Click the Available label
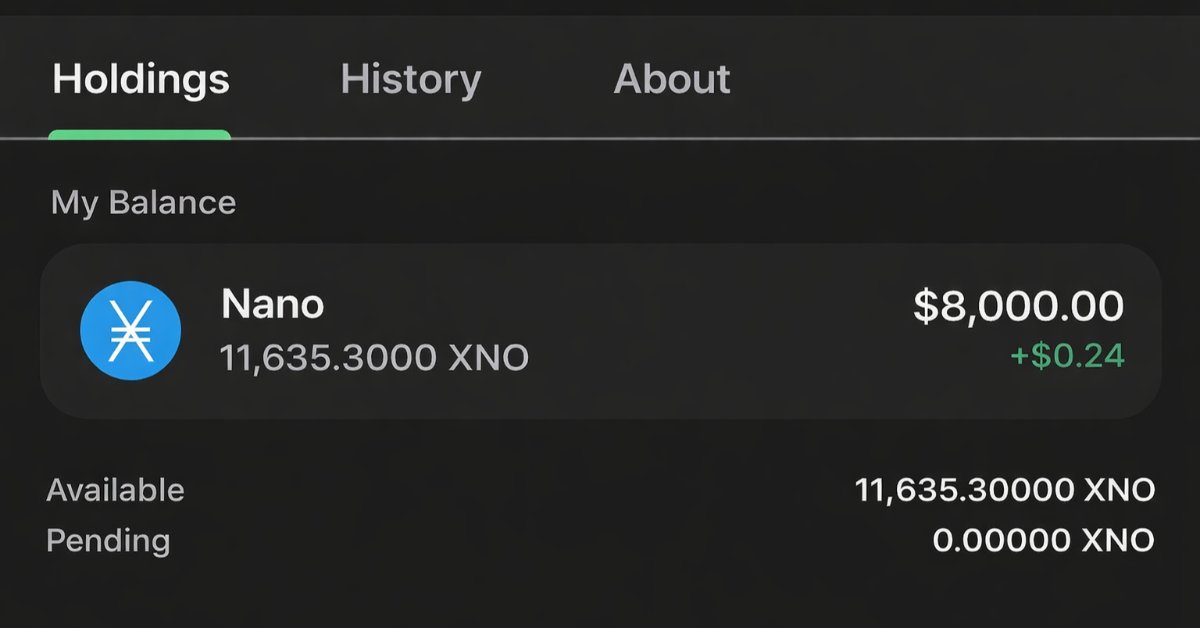The image size is (1200, 628). (x=115, y=490)
